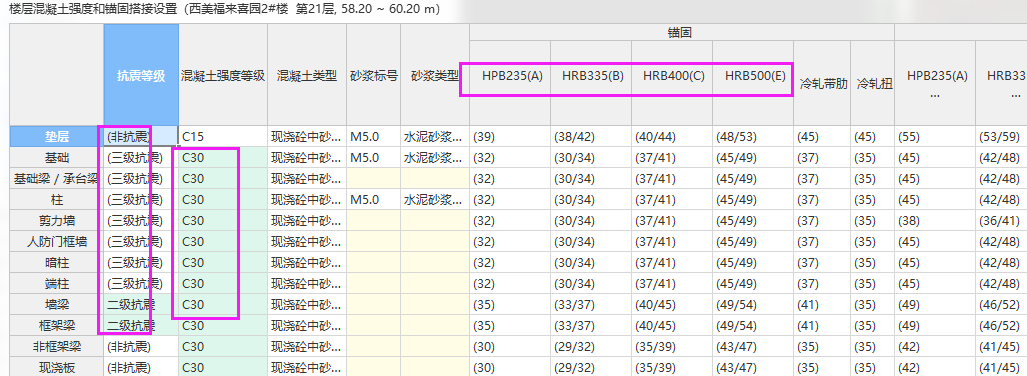
Task: Click 端柱 row's (45/49) HRB500 cell
Action: tap(753, 284)
